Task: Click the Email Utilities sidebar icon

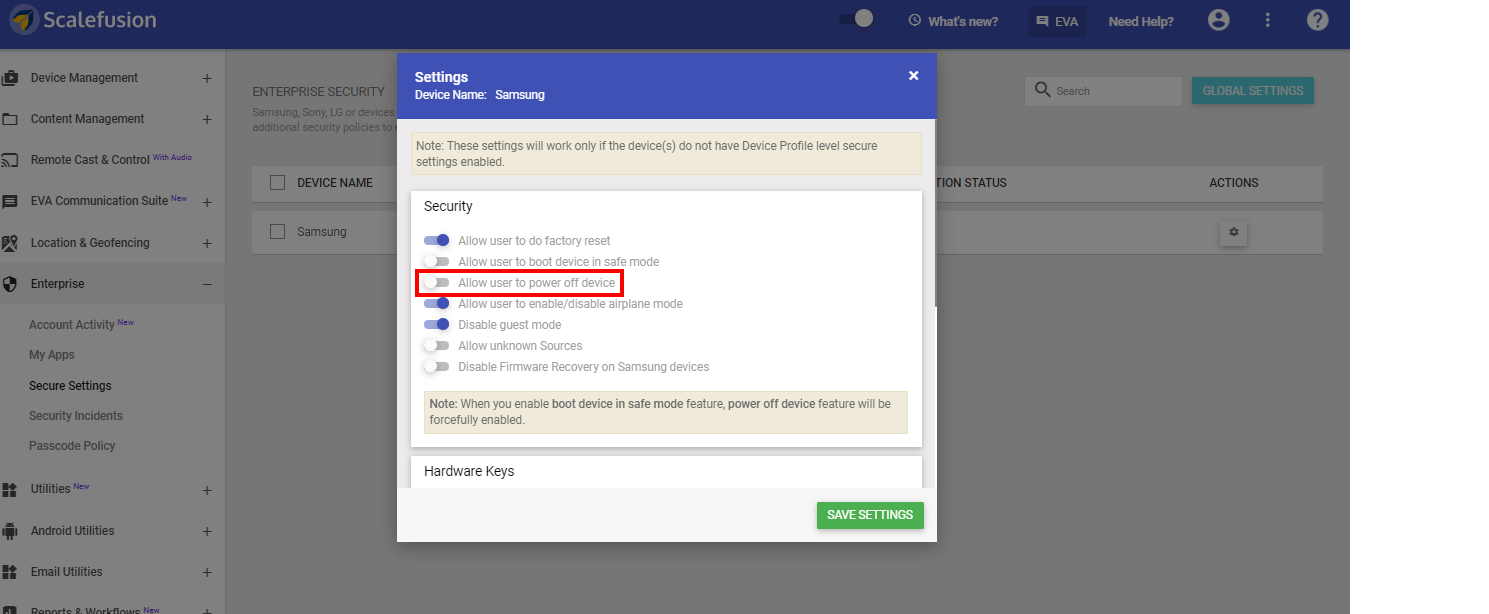Action: [10, 572]
